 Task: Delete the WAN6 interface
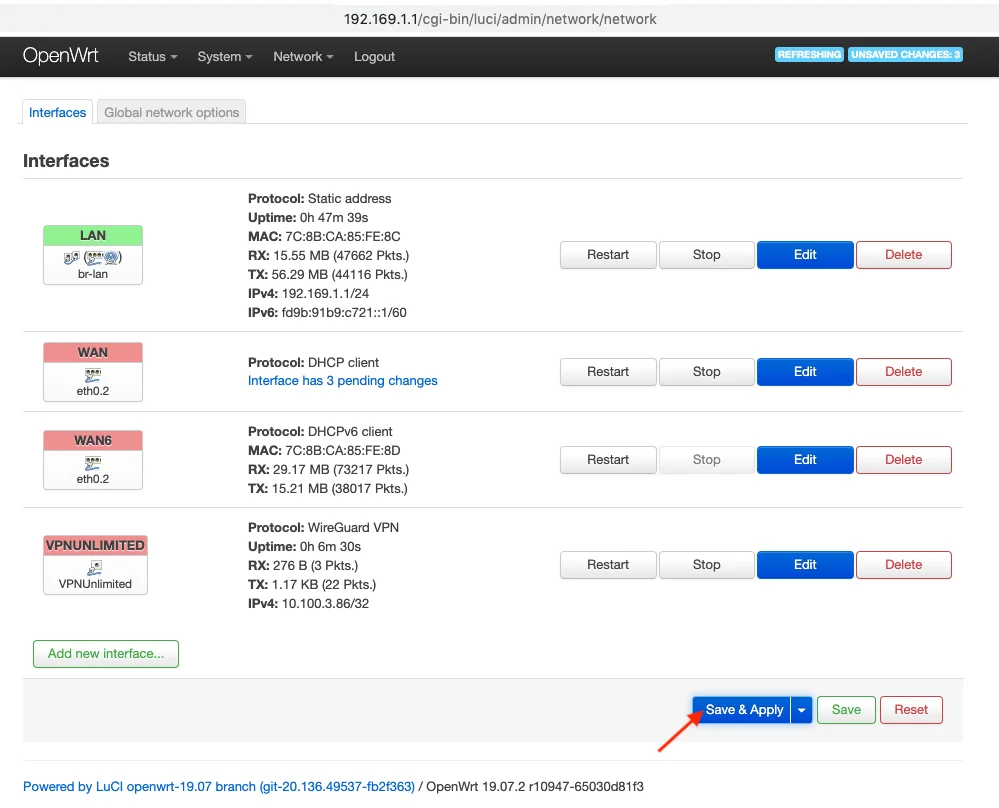pos(903,460)
